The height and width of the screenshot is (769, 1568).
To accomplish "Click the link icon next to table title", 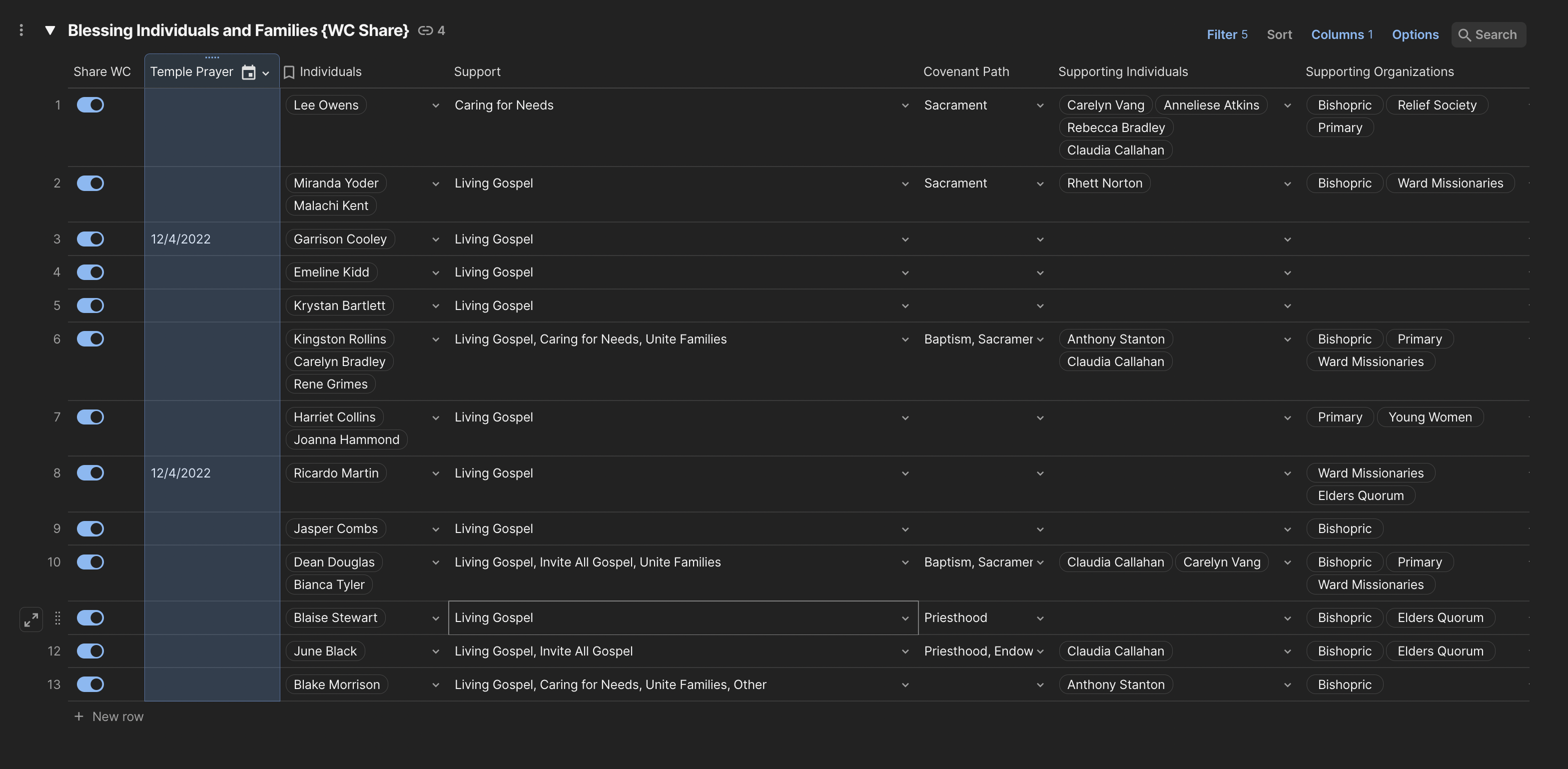I will point(425,30).
